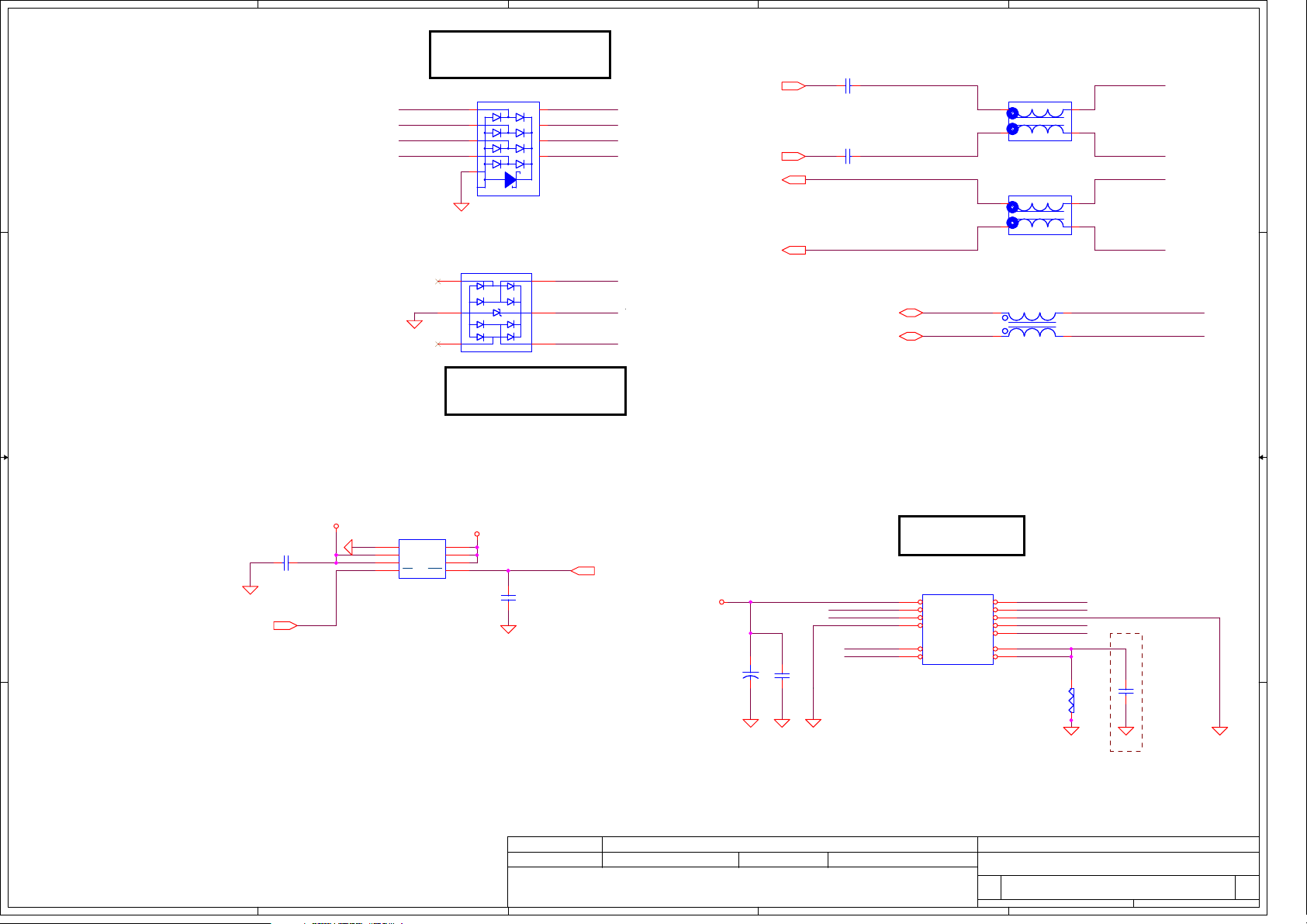This screenshot has height=924, width=1307.
Task: Select the upper boxed common-mode choke
Action: pos(1039,121)
